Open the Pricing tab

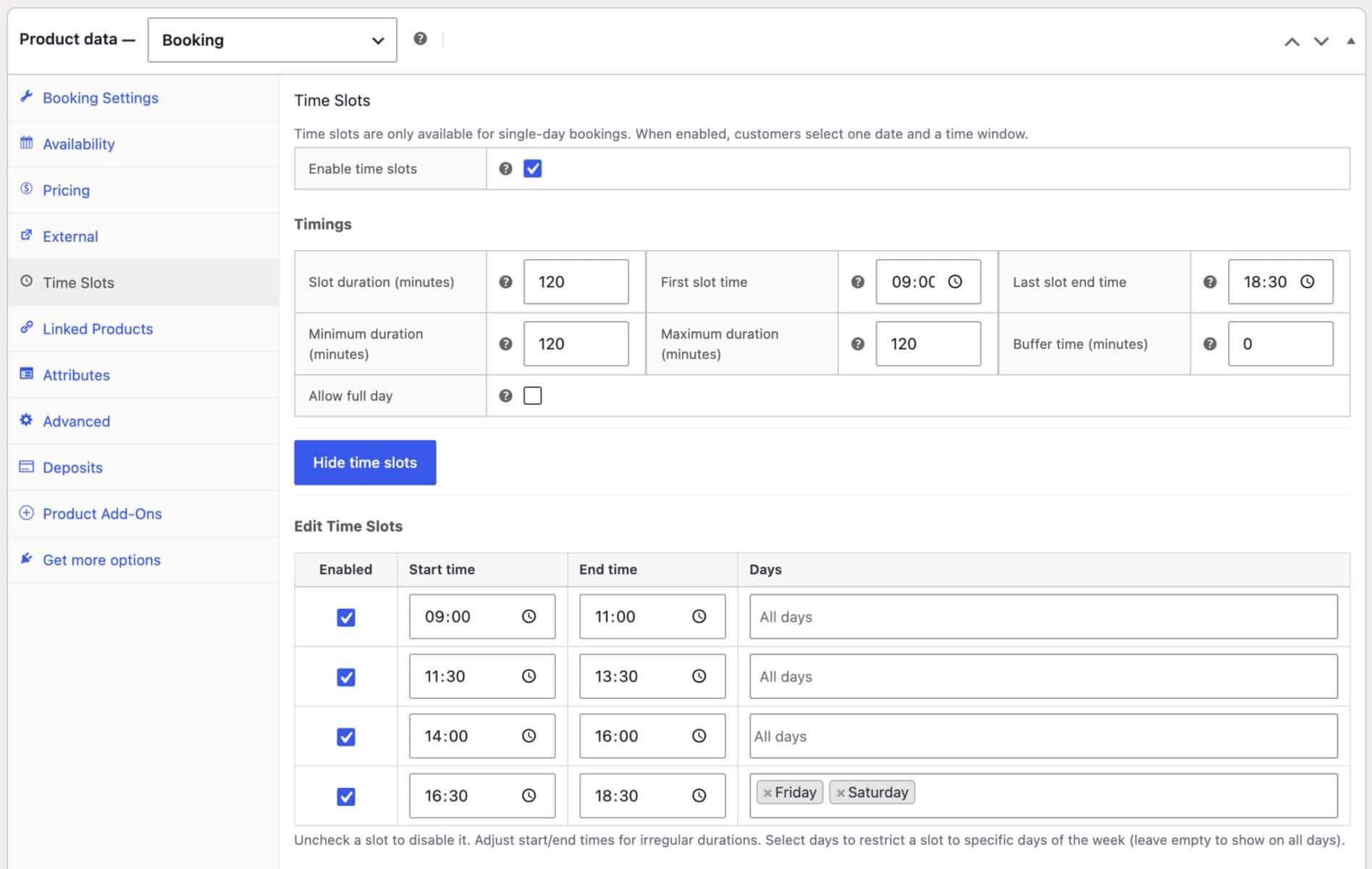143,190
